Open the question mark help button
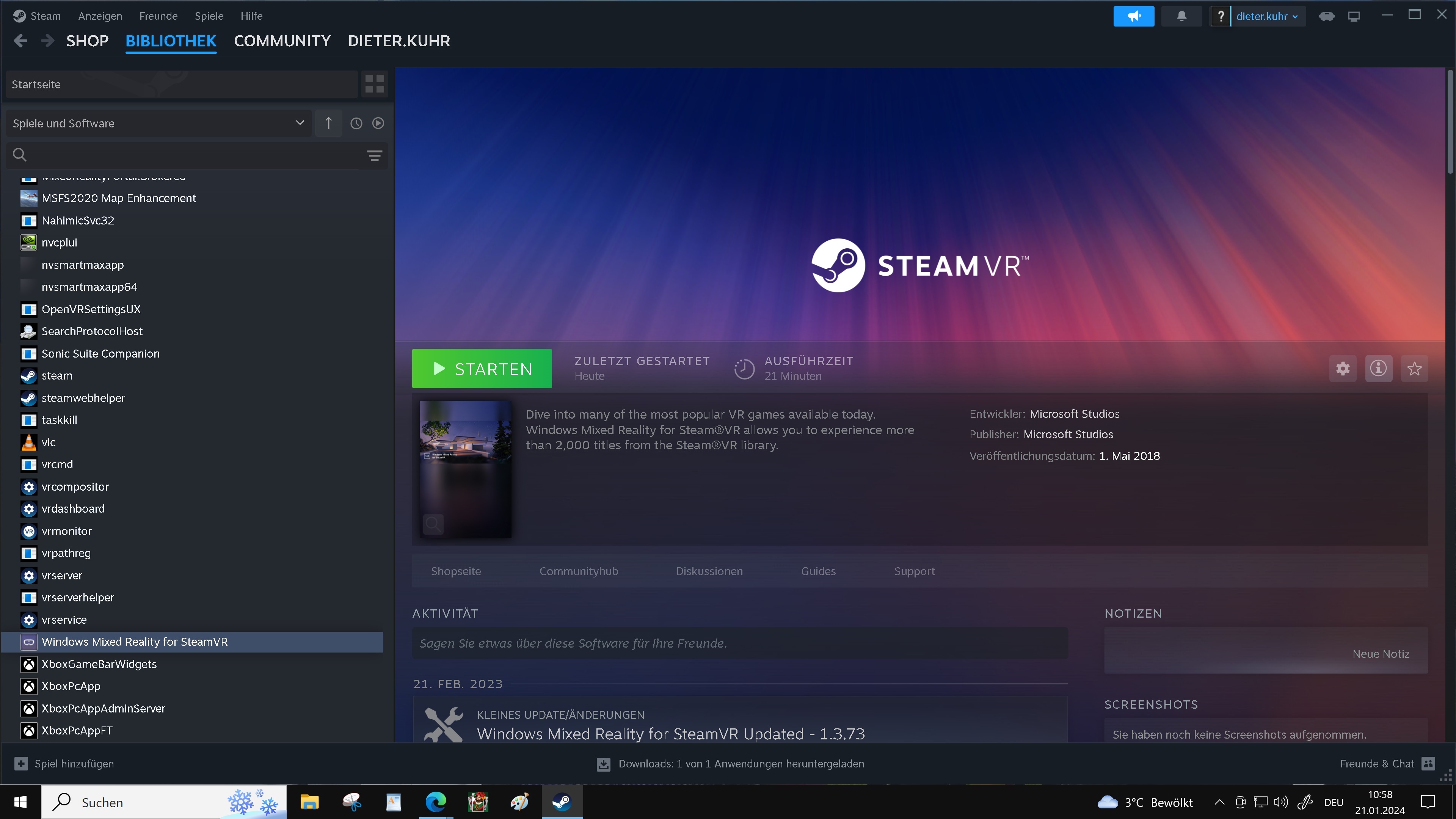This screenshot has width=1456, height=819. pyautogui.click(x=1220, y=16)
